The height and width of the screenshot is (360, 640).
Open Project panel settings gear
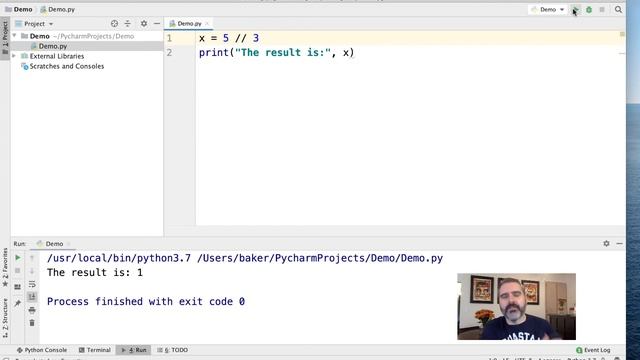coord(144,24)
